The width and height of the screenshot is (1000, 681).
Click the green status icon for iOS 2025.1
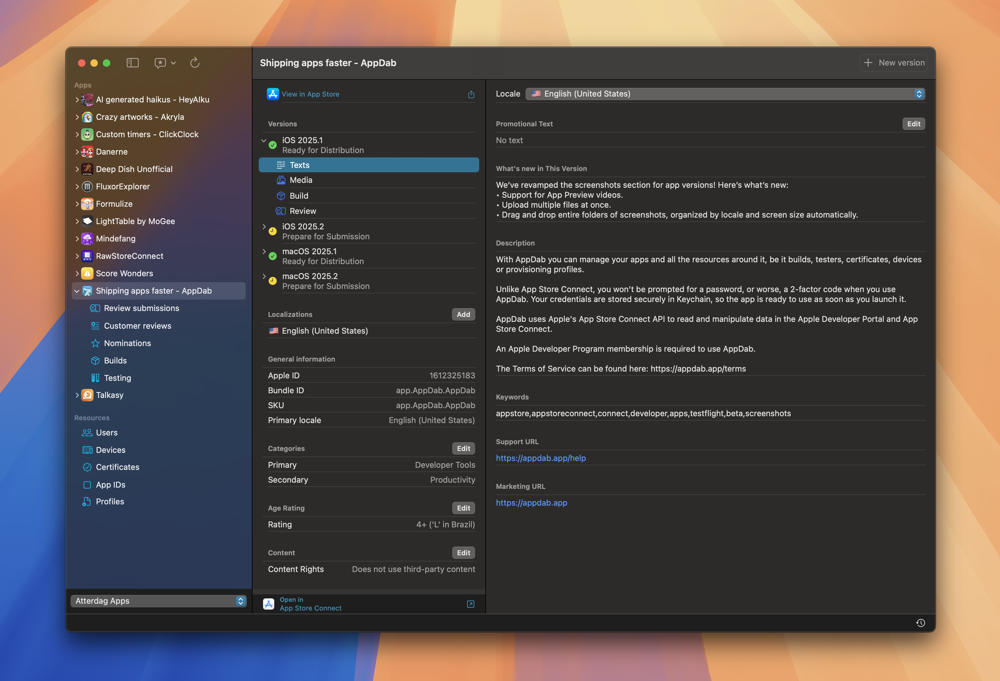(x=273, y=145)
